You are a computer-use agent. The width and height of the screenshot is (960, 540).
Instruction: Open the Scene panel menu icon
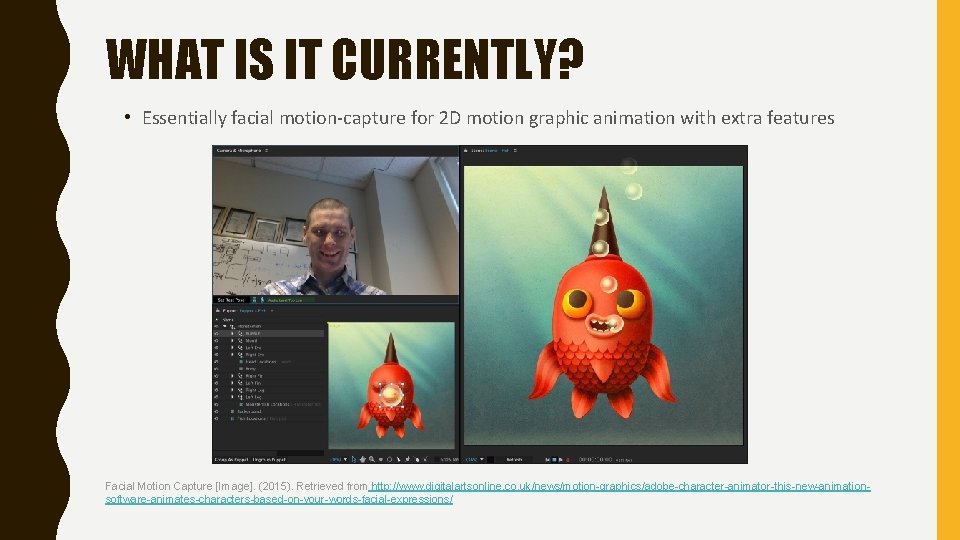pos(515,150)
